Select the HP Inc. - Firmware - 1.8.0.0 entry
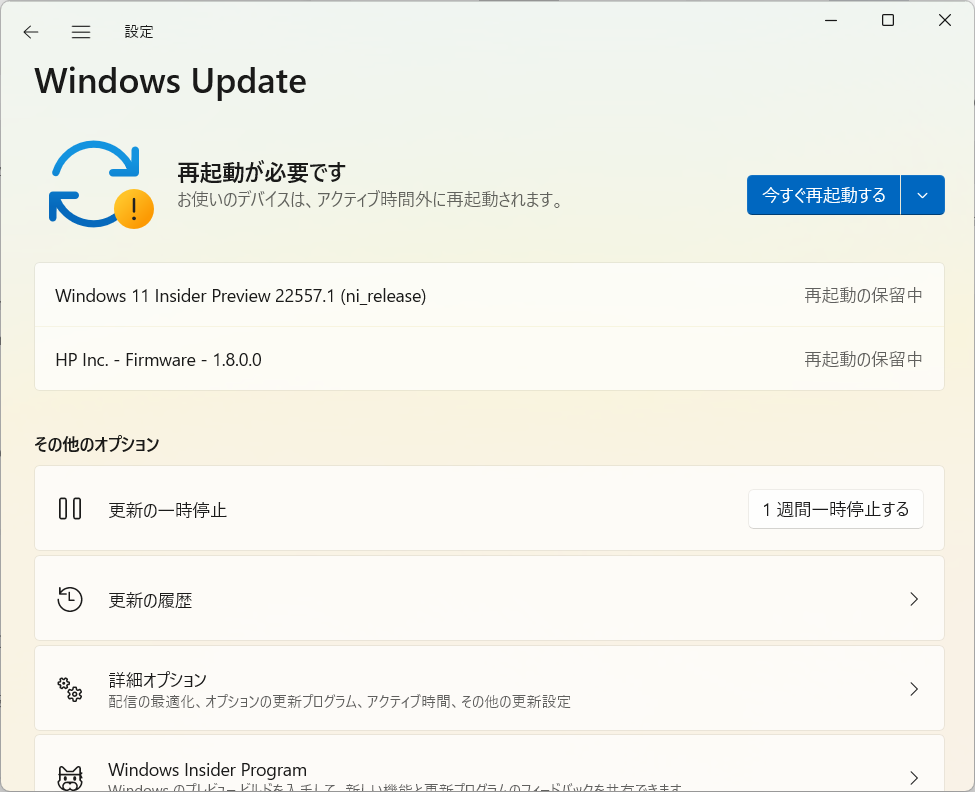Screen dimensions: 975x792 [x=489, y=359]
